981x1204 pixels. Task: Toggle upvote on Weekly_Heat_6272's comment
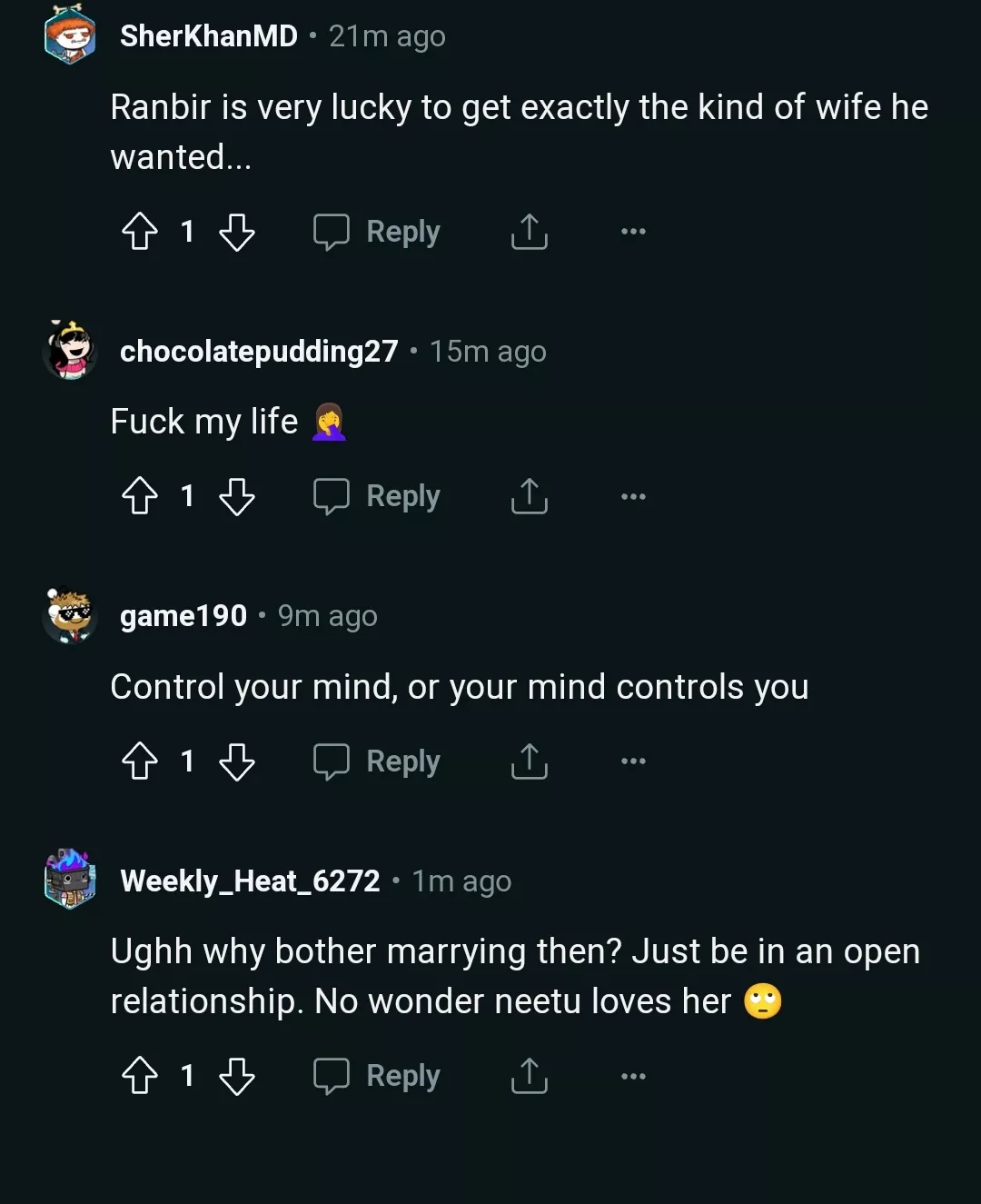[140, 1076]
